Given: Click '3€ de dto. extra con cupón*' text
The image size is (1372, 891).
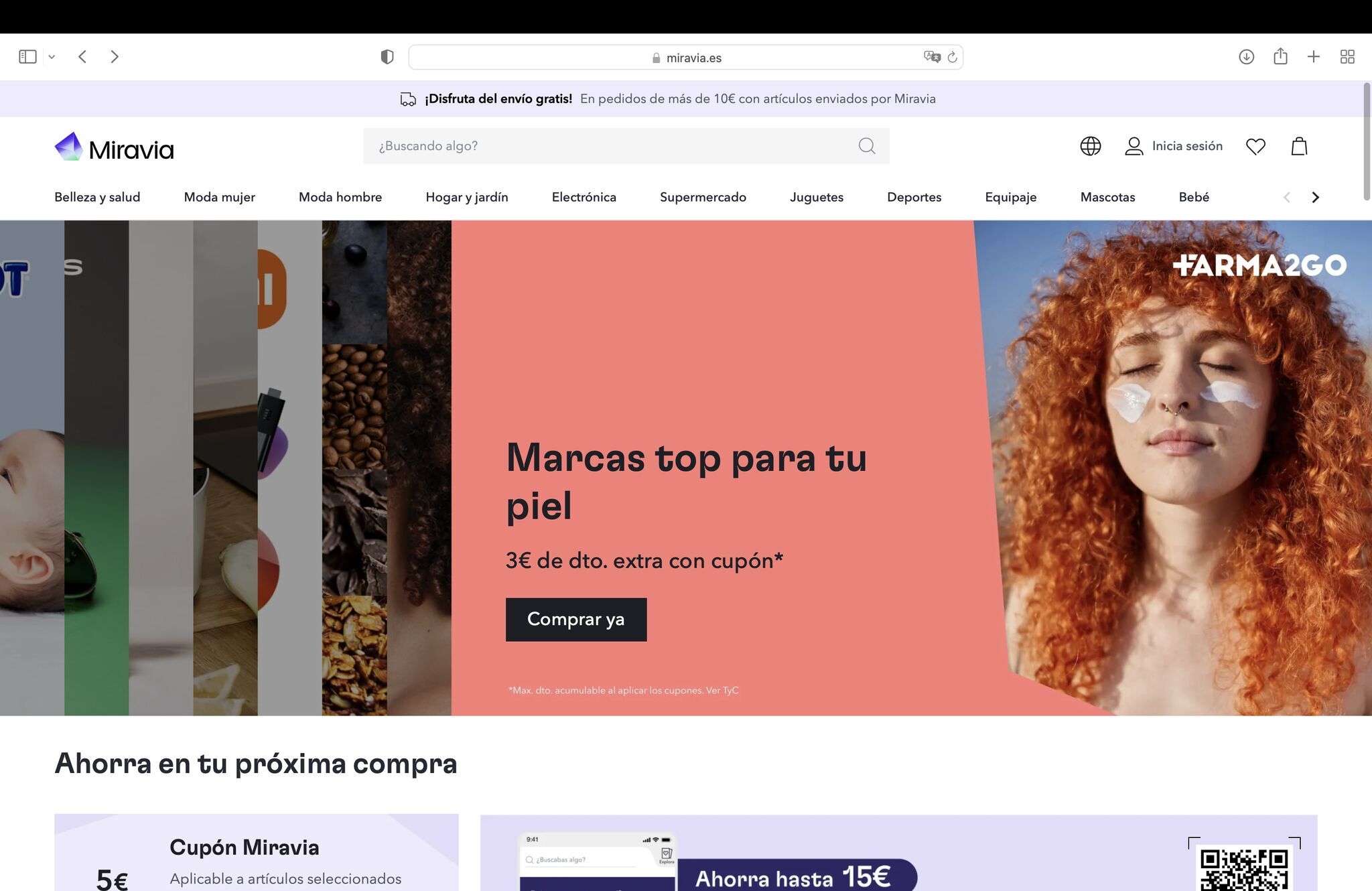Looking at the screenshot, I should (x=644, y=560).
